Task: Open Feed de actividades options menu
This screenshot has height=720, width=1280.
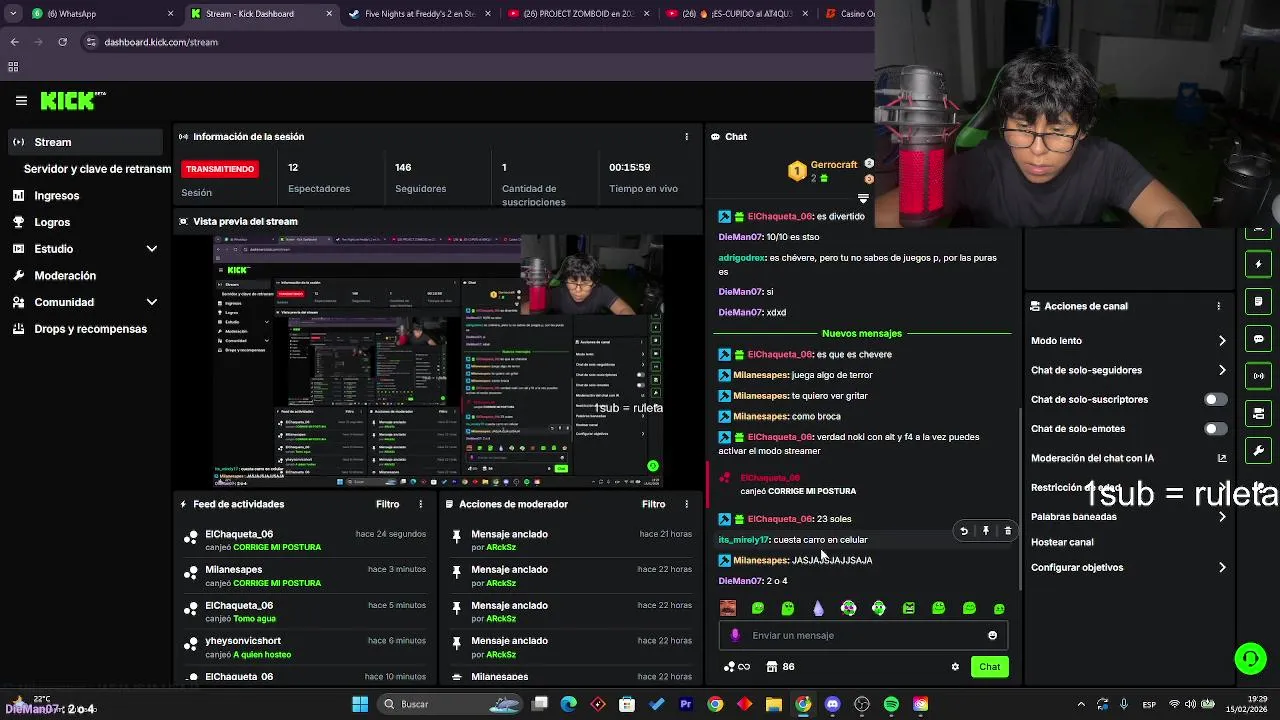Action: tap(420, 504)
